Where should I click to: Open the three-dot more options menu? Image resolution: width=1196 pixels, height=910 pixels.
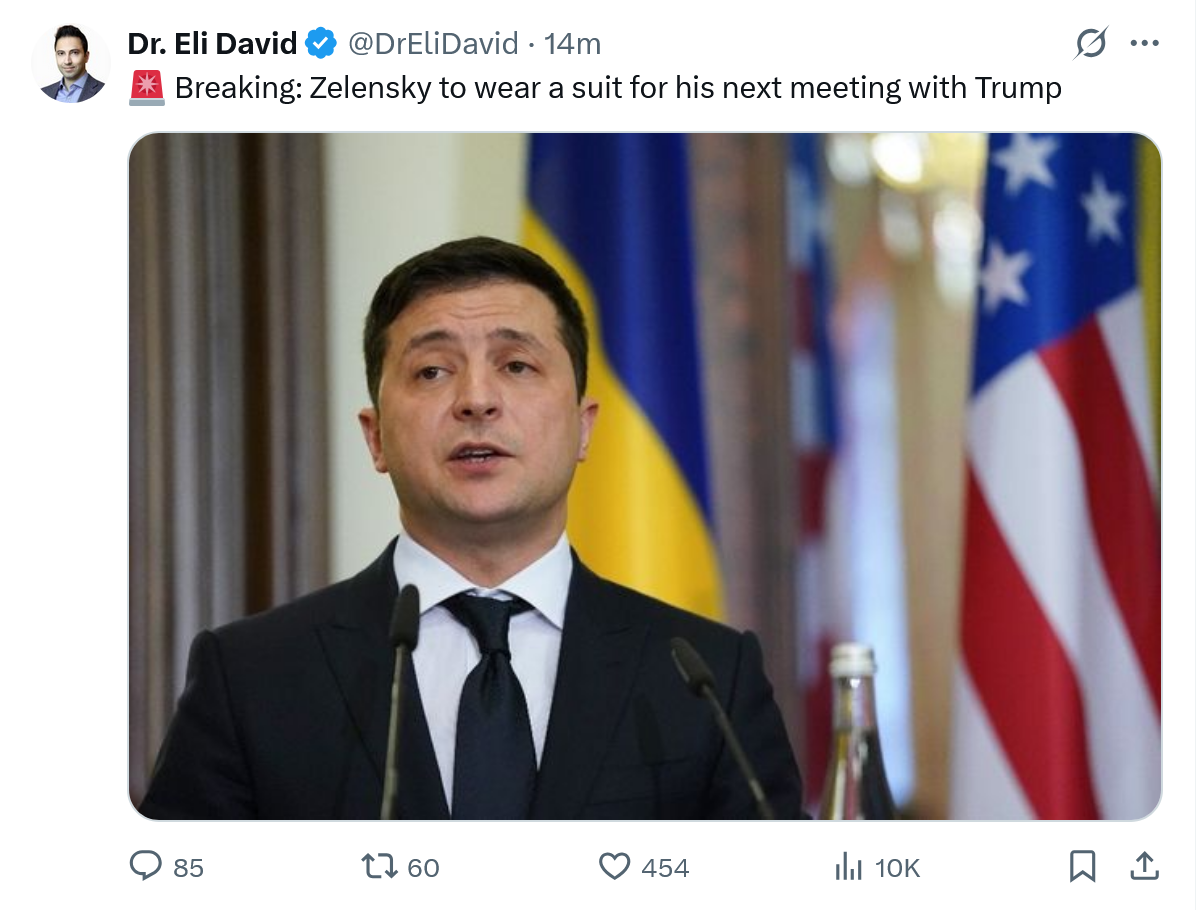pyautogui.click(x=1144, y=43)
